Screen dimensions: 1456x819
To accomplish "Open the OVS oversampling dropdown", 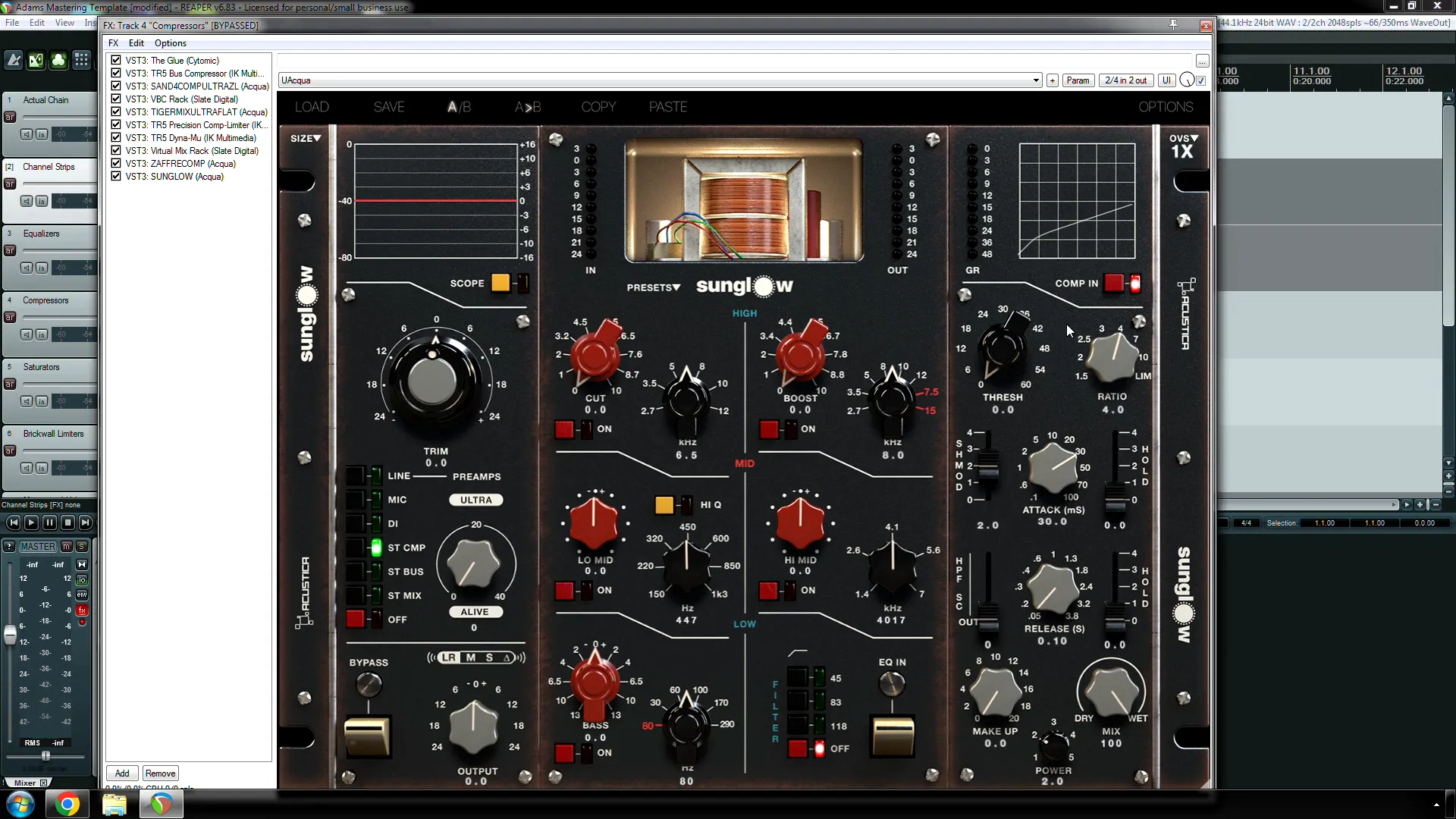I will coord(1183,138).
